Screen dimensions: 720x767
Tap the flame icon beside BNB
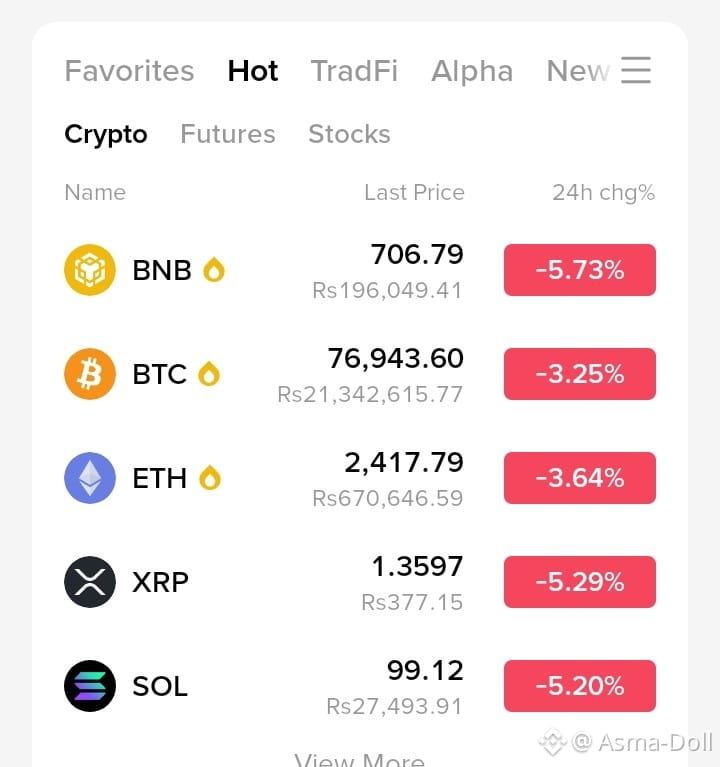[214, 270]
